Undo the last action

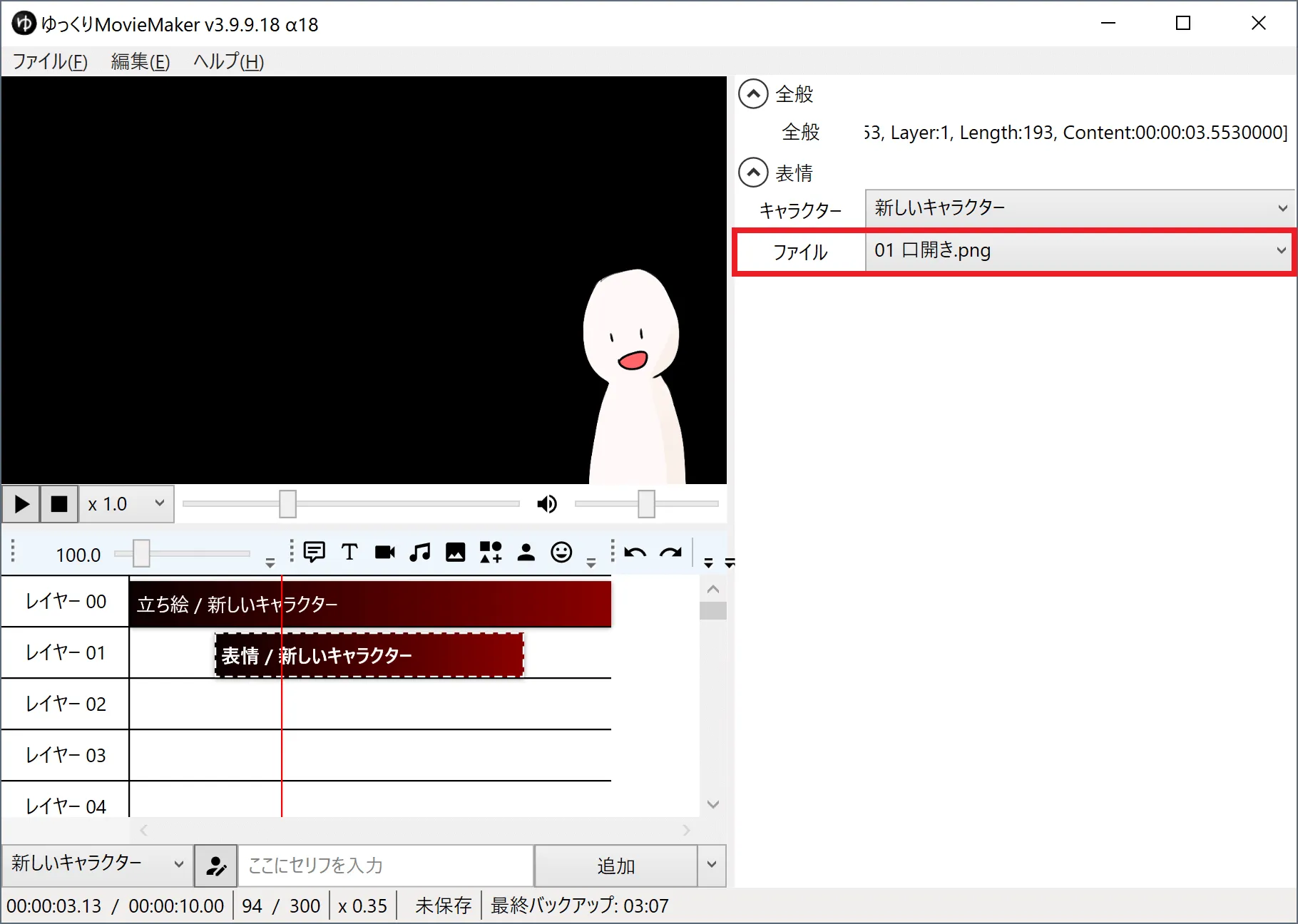coord(635,553)
